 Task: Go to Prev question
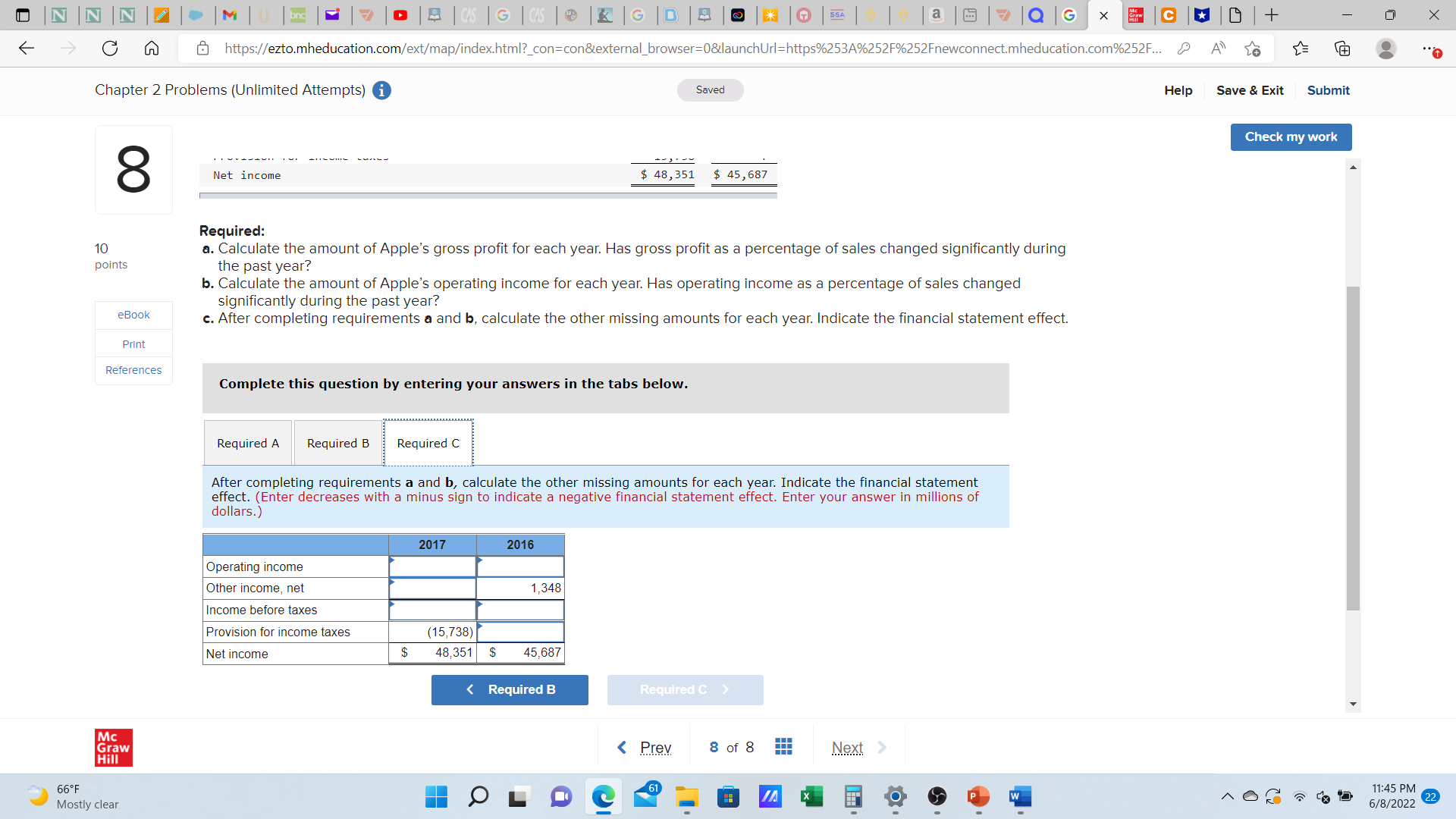(645, 748)
